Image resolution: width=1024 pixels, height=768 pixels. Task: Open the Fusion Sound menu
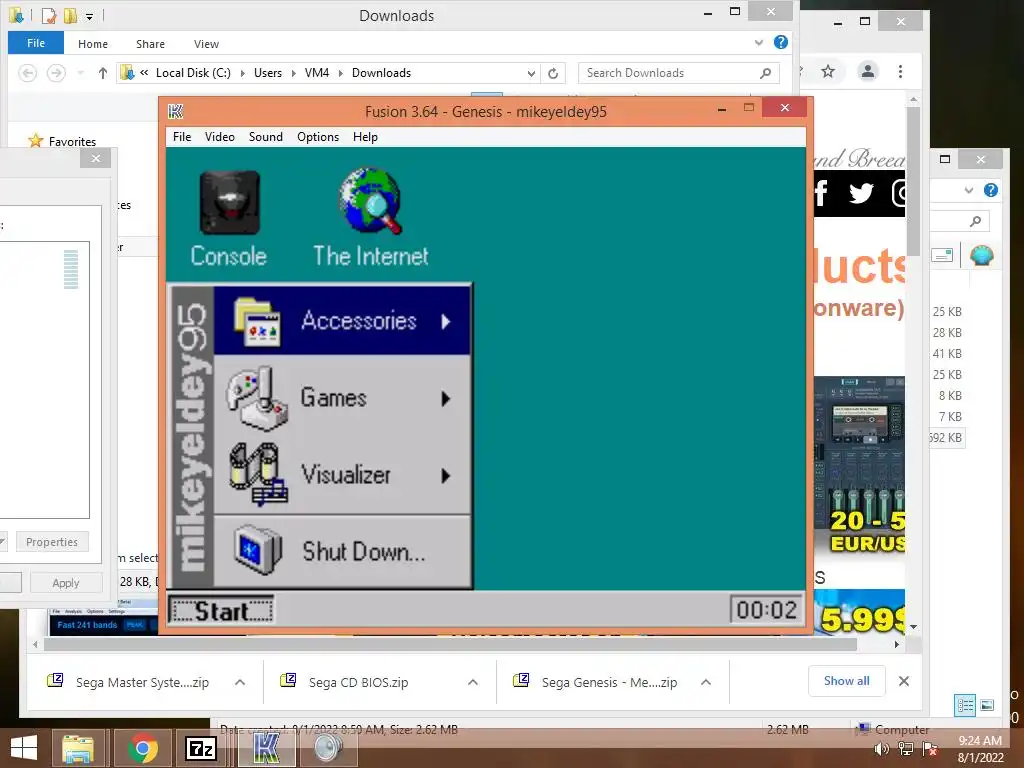click(265, 136)
